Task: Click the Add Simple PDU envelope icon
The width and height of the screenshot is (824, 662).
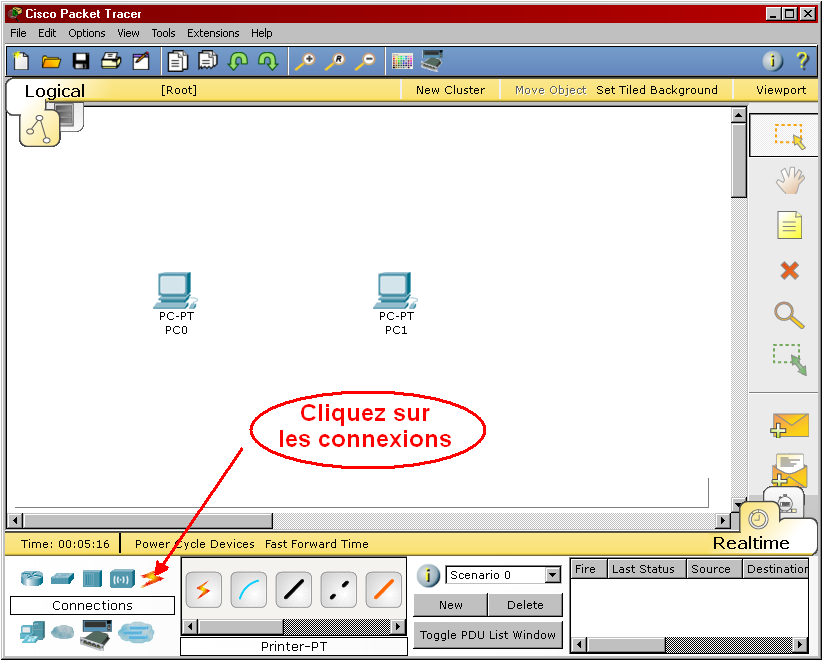Action: (789, 425)
